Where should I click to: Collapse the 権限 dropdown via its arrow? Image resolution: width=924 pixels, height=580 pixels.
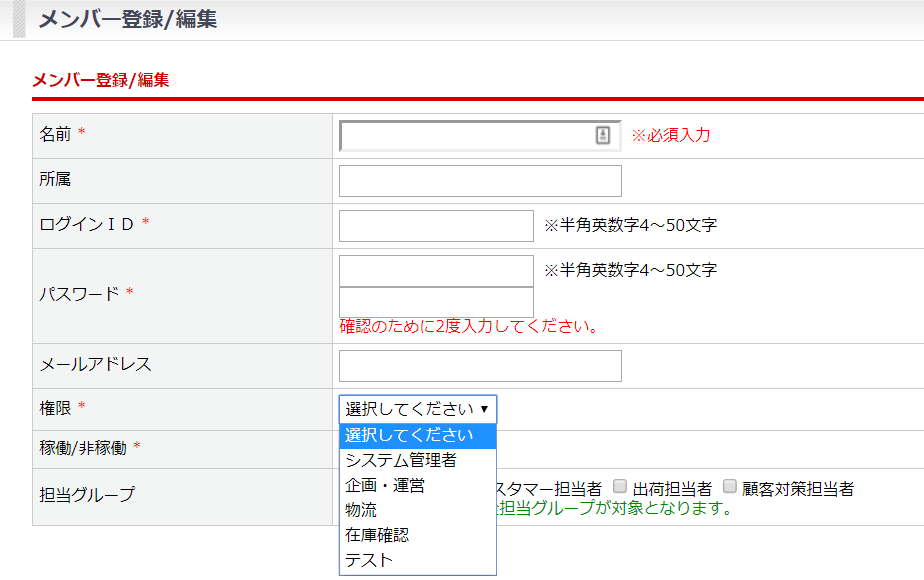coord(484,409)
